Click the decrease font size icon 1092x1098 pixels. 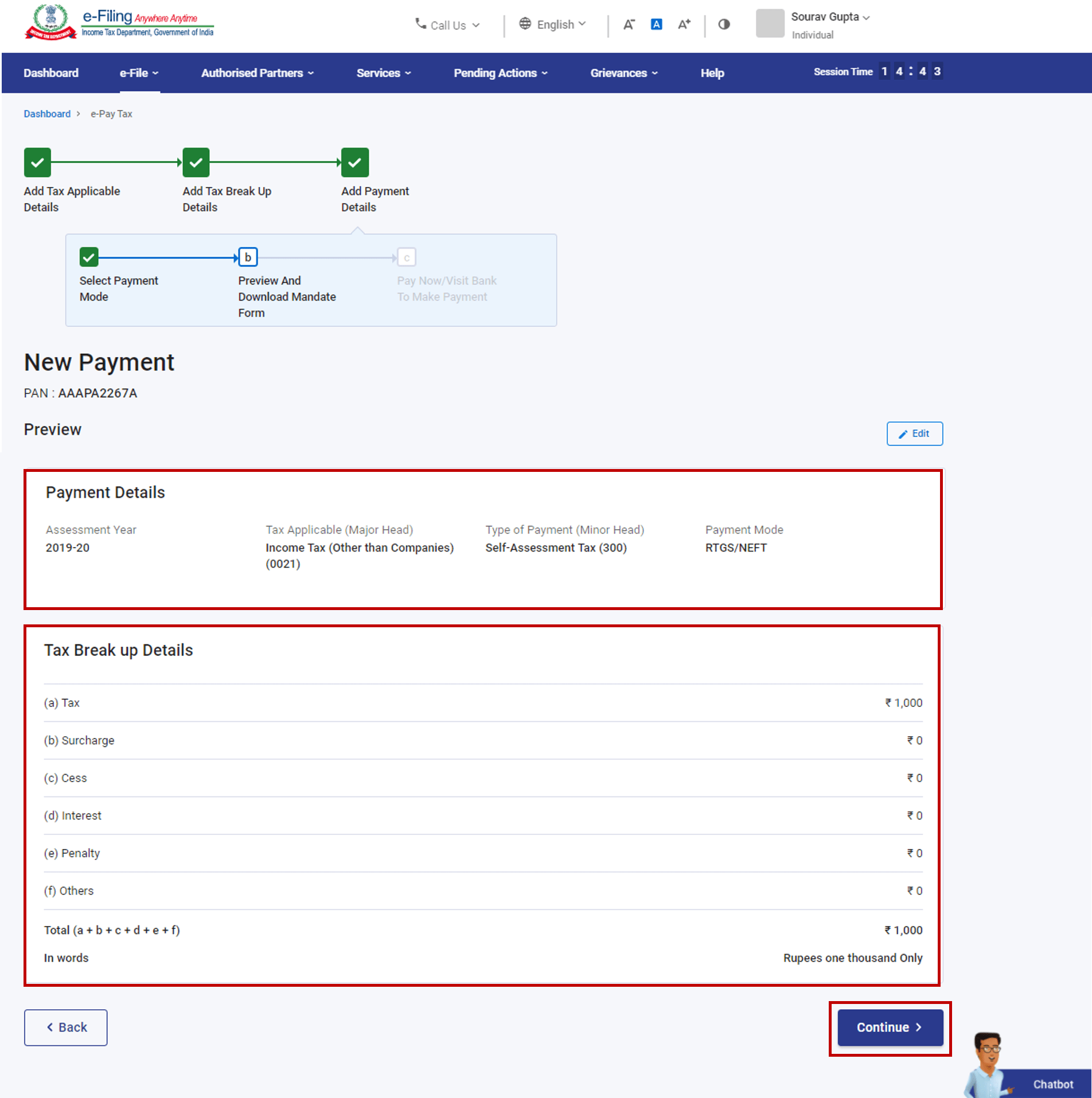tap(629, 25)
